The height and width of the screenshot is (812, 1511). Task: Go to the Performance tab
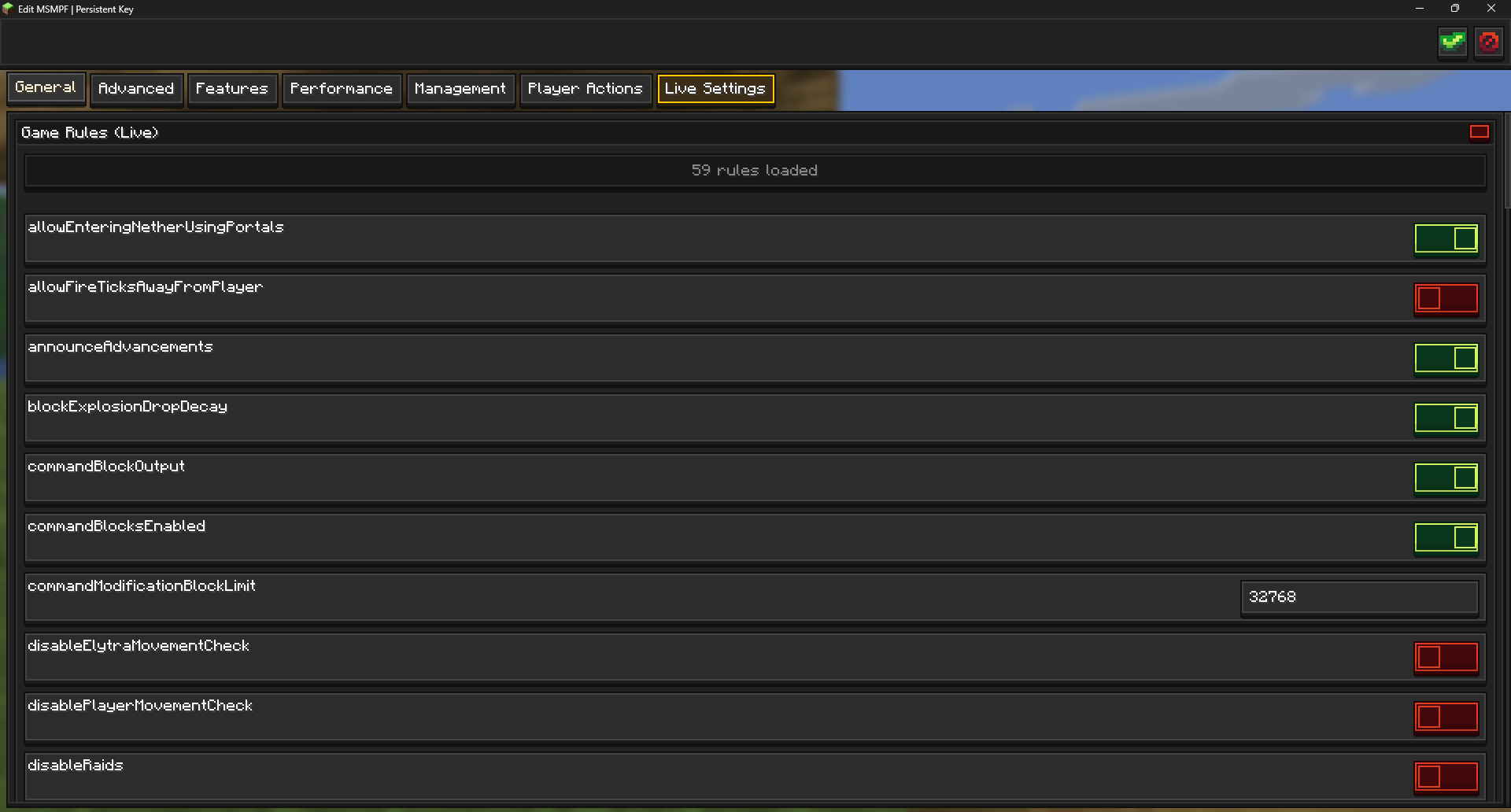[342, 89]
